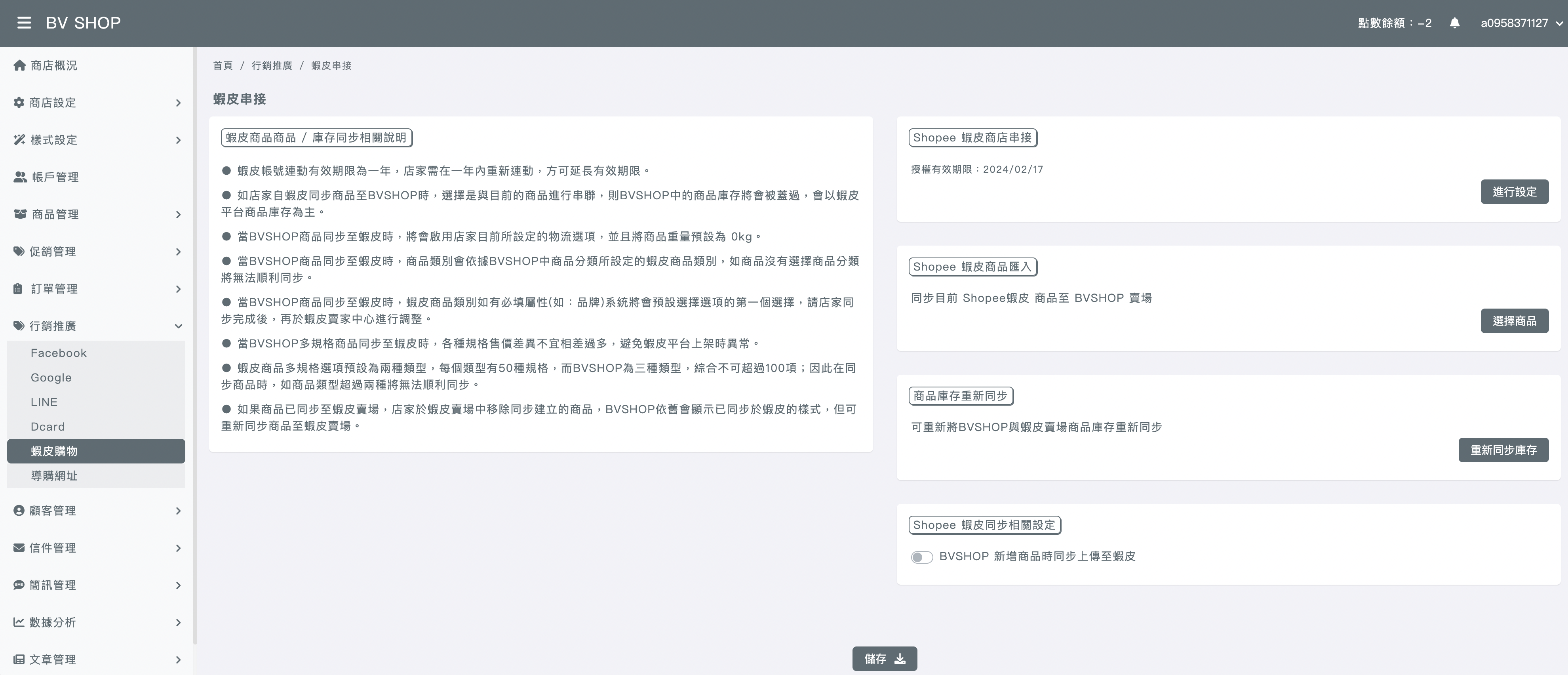Select 蝦皮購物 submenu item
1568x675 pixels.
pyautogui.click(x=96, y=451)
